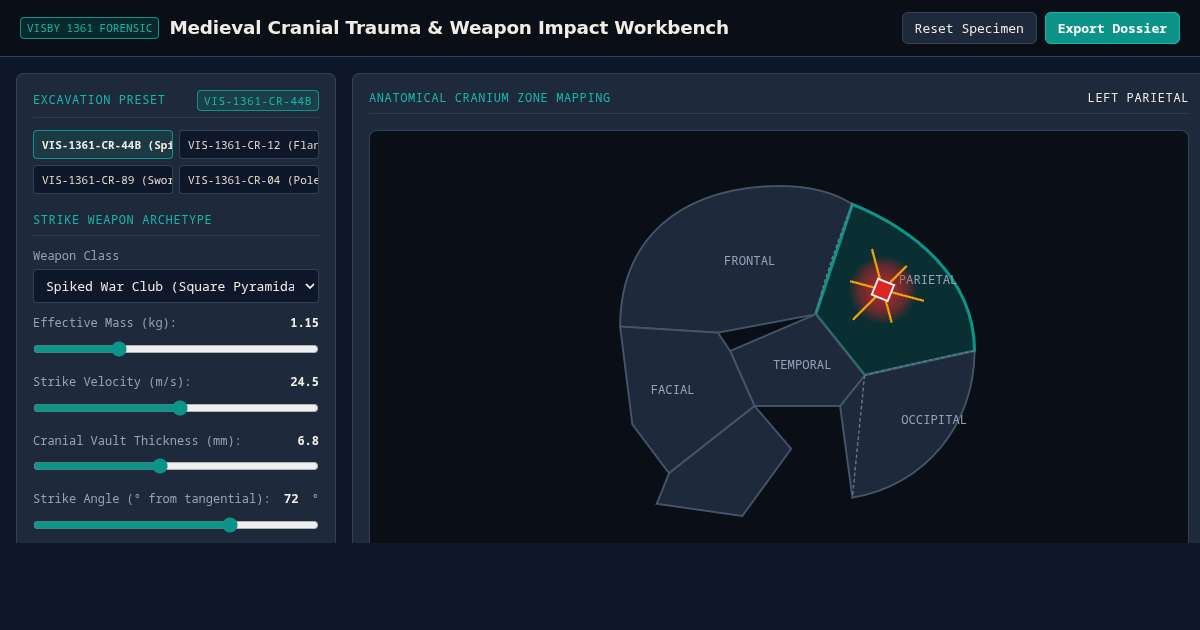Select preset VIS-1361-CR-44B
This screenshot has height=630, width=1200.
pyautogui.click(x=103, y=145)
